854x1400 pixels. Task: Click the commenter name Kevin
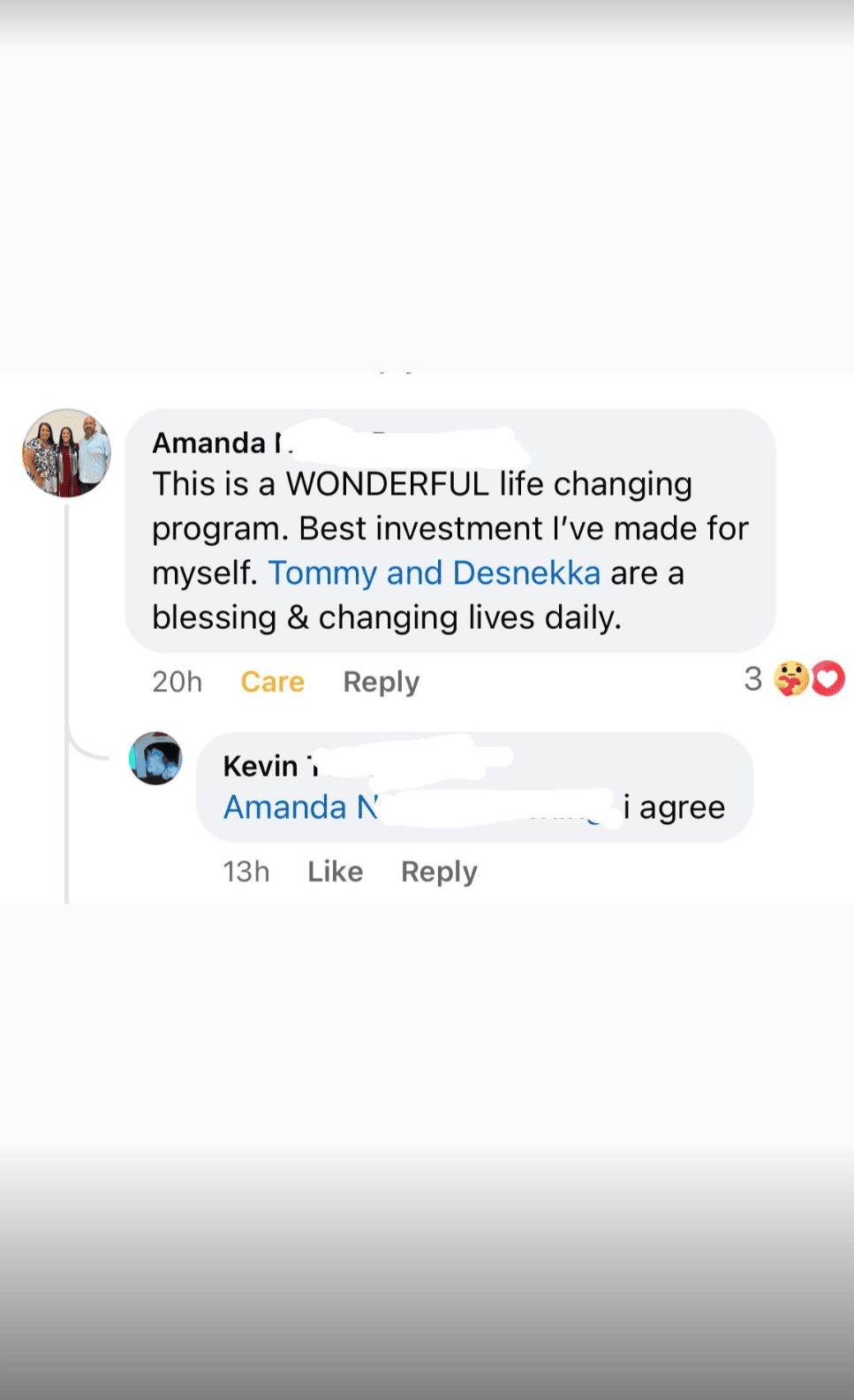[x=263, y=766]
